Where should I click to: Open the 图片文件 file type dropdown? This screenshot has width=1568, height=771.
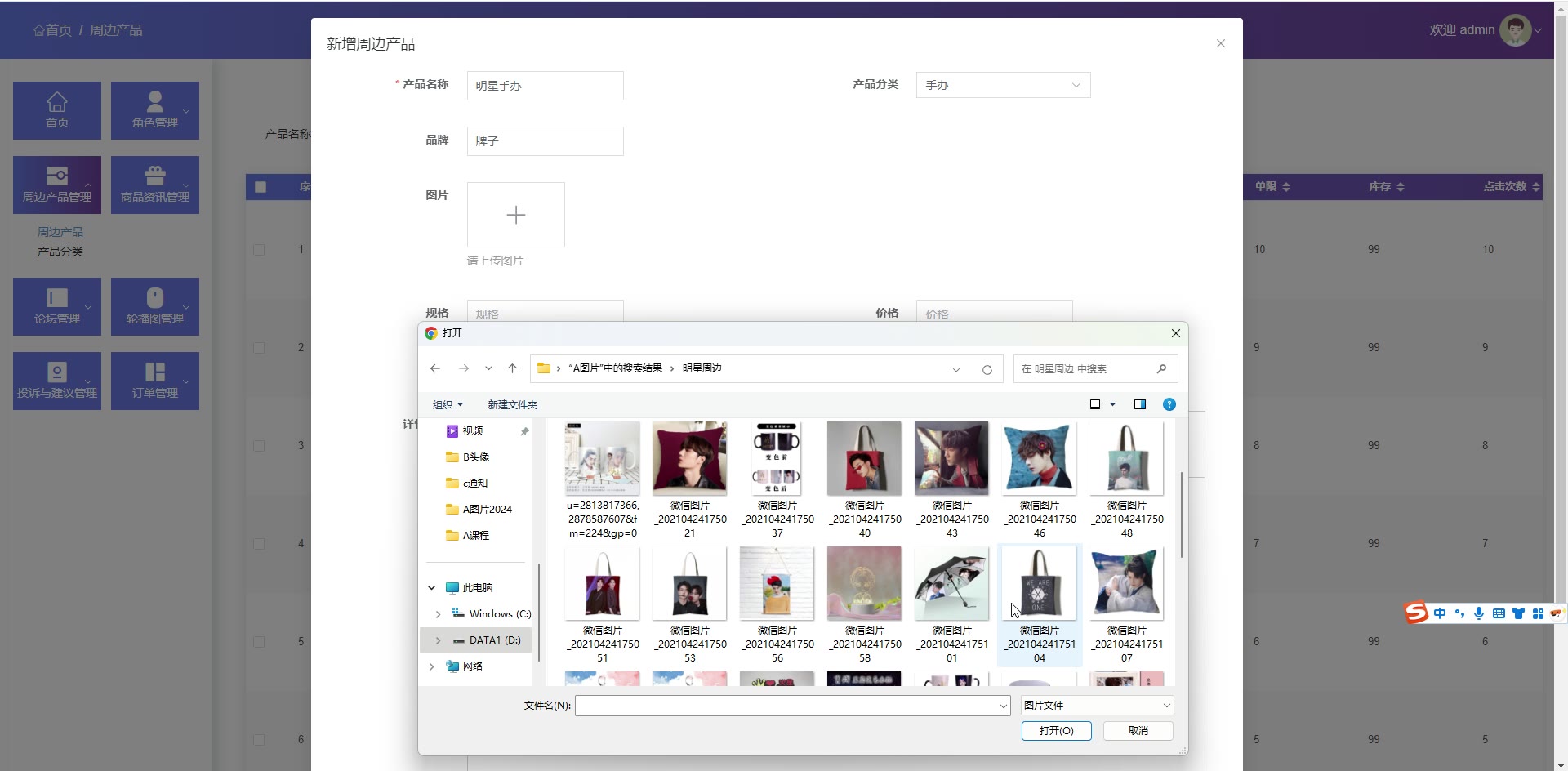[1097, 706]
